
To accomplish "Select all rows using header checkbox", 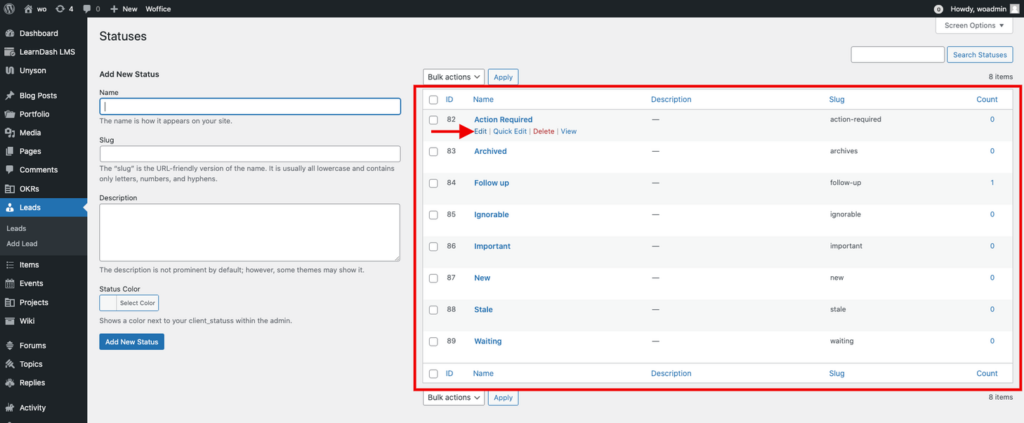I will click(x=433, y=100).
